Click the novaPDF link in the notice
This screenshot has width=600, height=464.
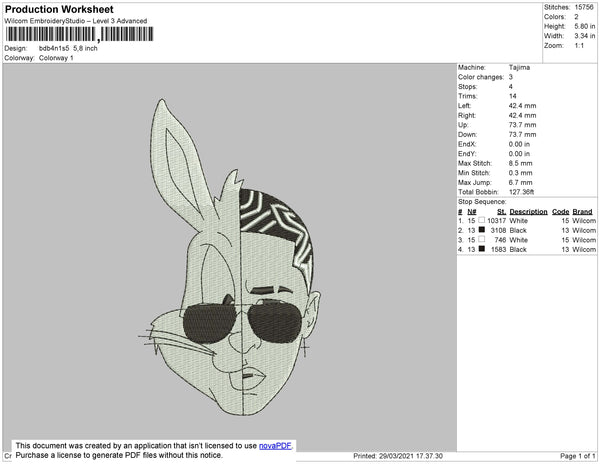pyautogui.click(x=275, y=446)
